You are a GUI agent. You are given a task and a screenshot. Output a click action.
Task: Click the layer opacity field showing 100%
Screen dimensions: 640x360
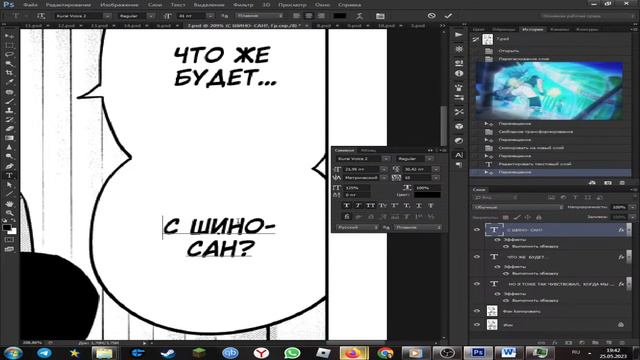[x=619, y=207]
